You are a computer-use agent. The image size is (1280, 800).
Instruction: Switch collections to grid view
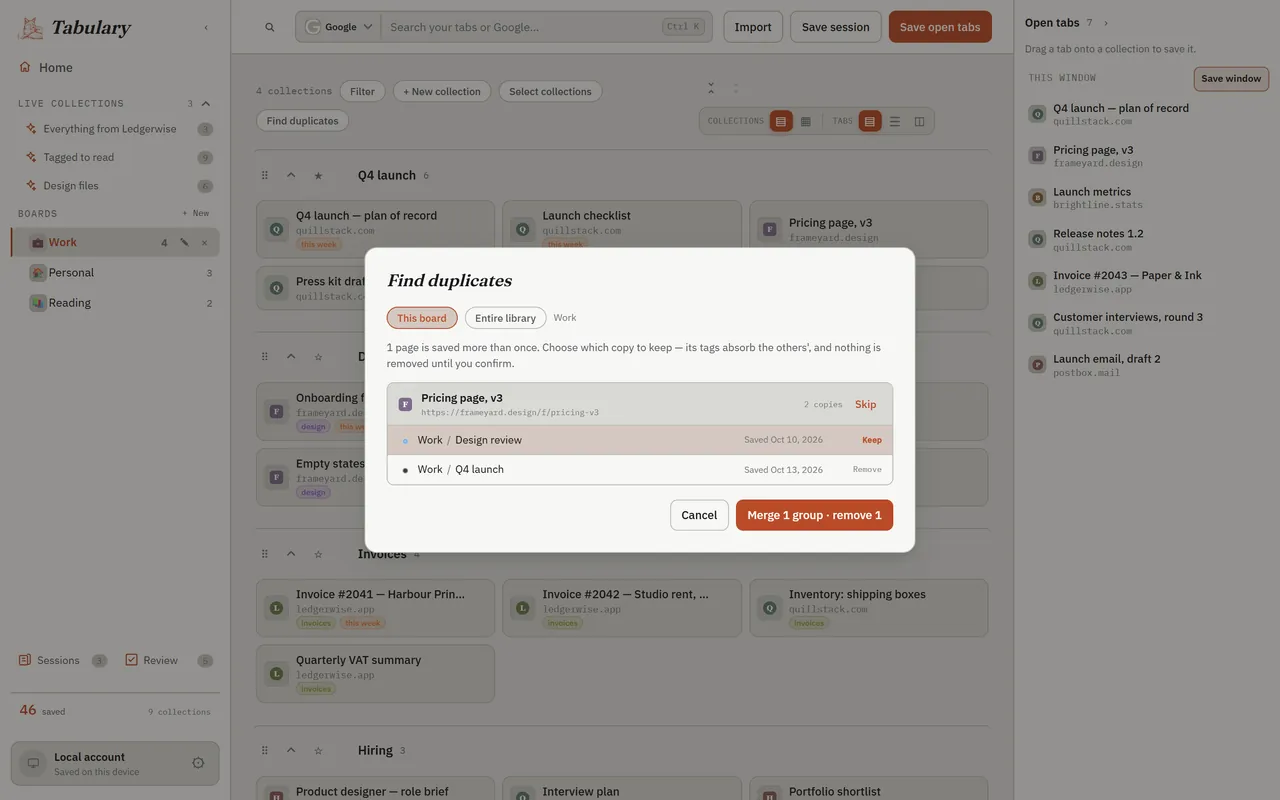806,121
